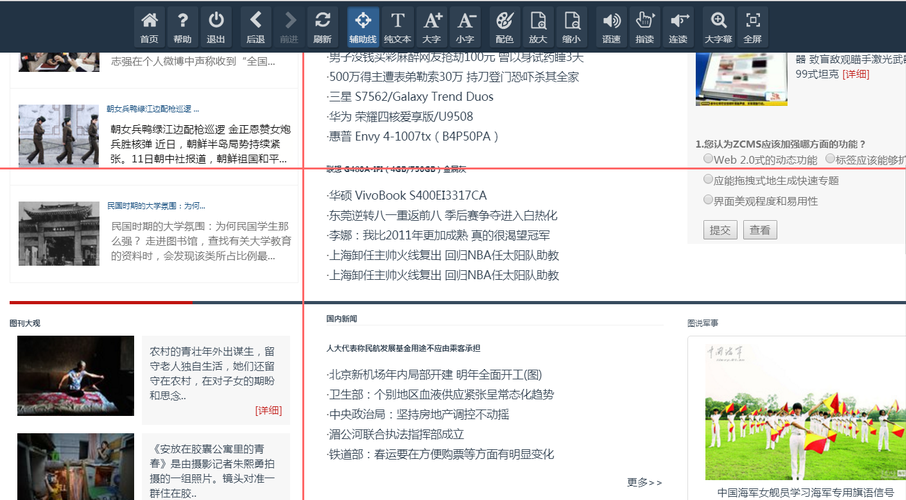Viewport: 906px width, 500px height.
Task: Open 北京新机场年内局部开建 news item
Action: pos(435,375)
